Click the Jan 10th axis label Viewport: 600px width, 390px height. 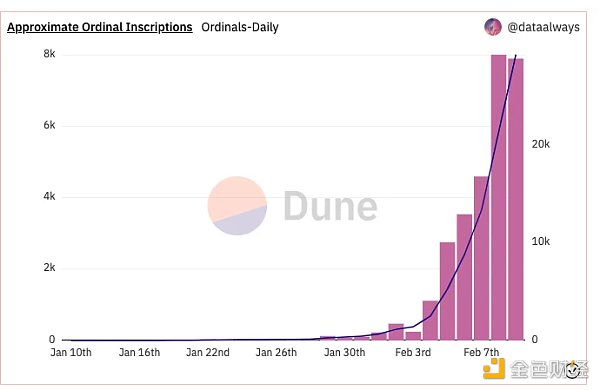[x=71, y=352]
